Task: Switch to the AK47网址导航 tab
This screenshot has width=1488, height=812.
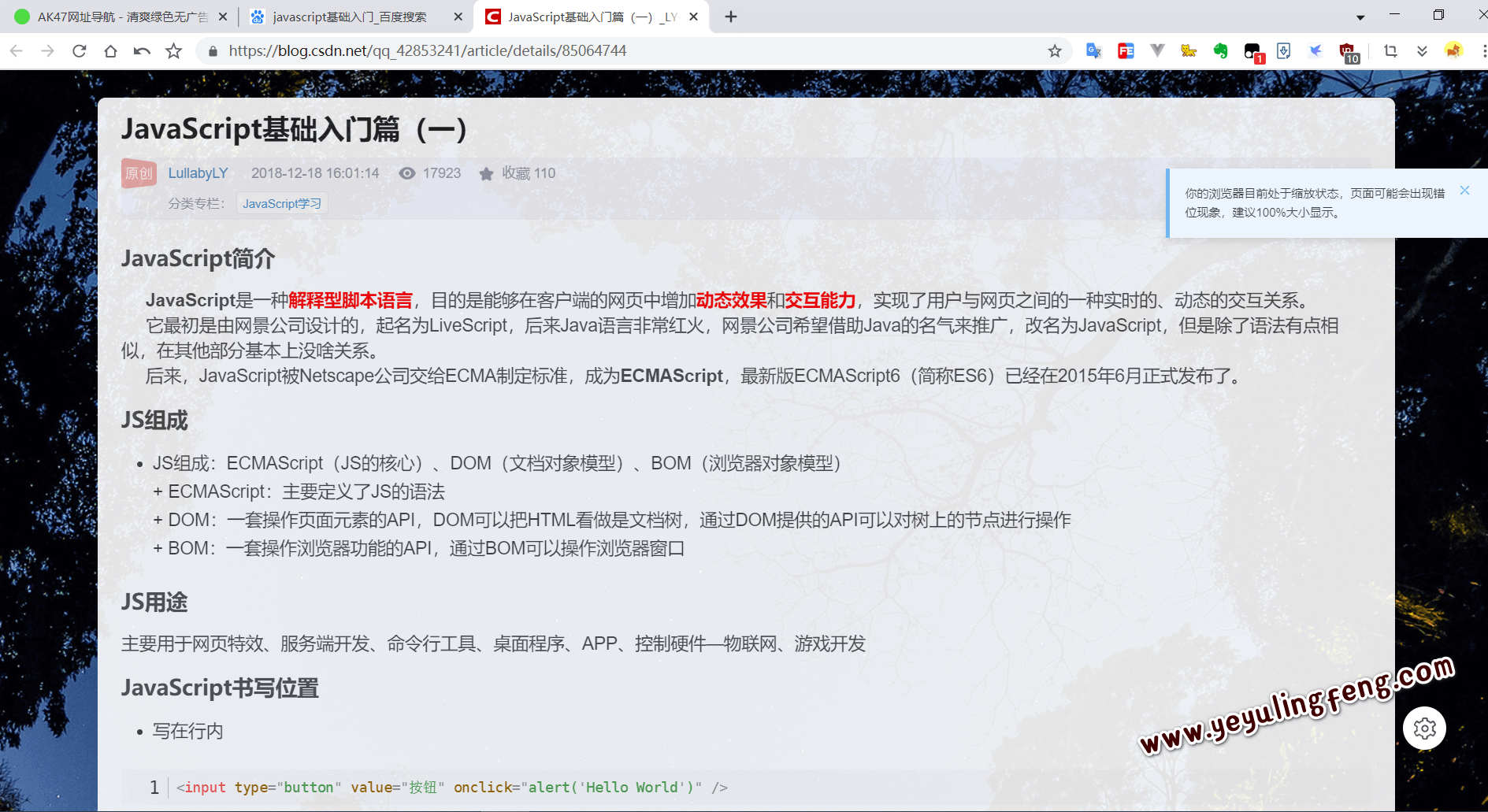Action: (x=118, y=17)
